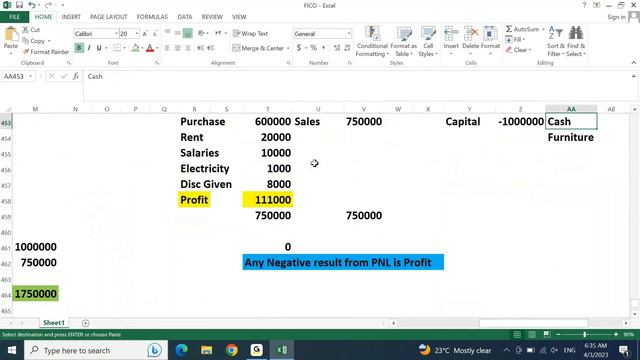Open Format as Table gallery
This screenshot has width=640, height=360.
click(x=404, y=42)
